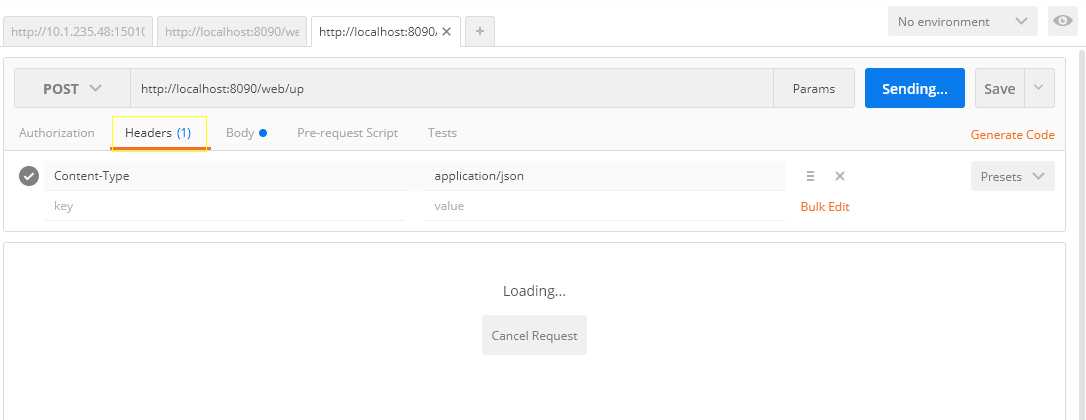The width and height of the screenshot is (1086, 420).
Task: Add a new request tab
Action: coord(480,32)
